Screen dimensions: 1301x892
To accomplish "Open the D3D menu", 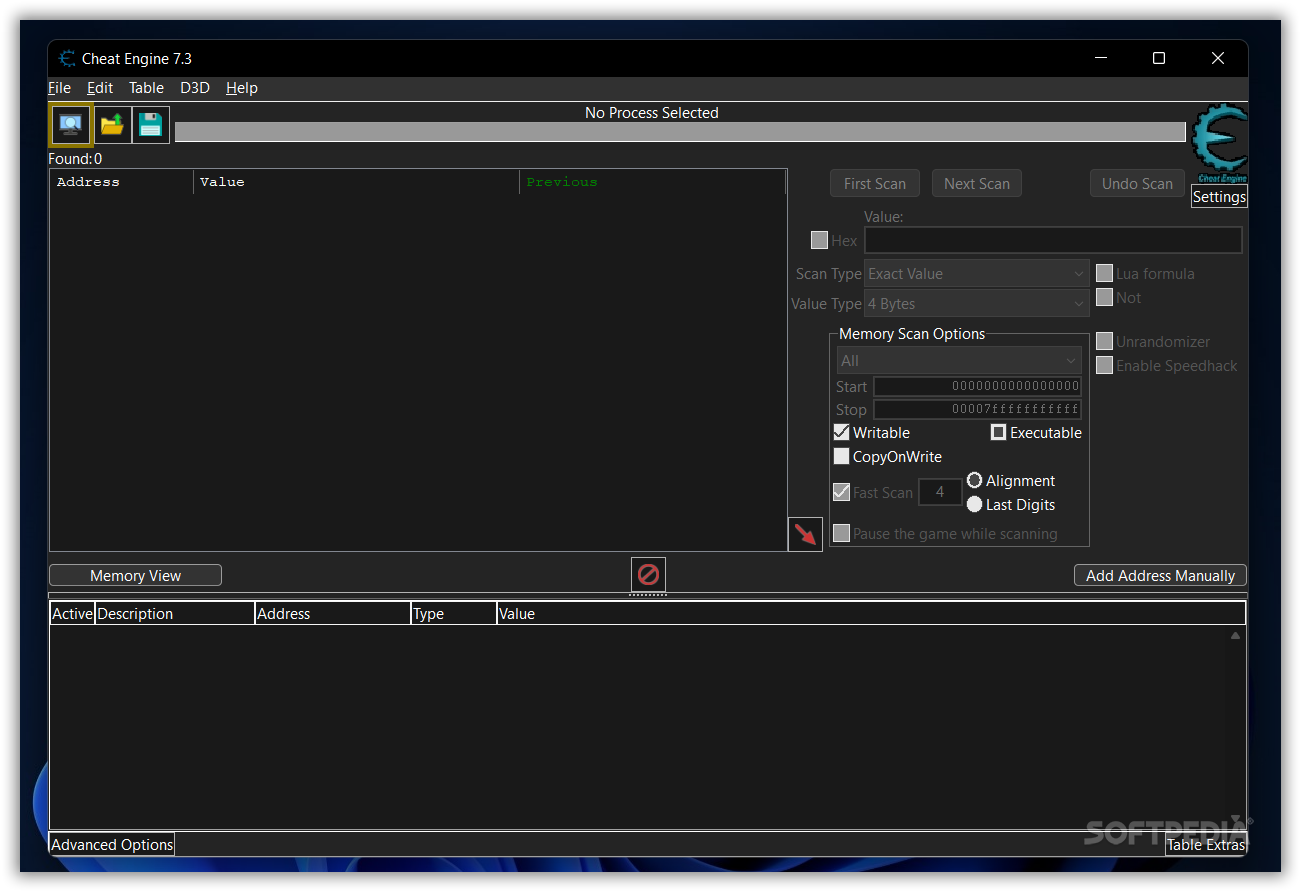I will [x=195, y=88].
